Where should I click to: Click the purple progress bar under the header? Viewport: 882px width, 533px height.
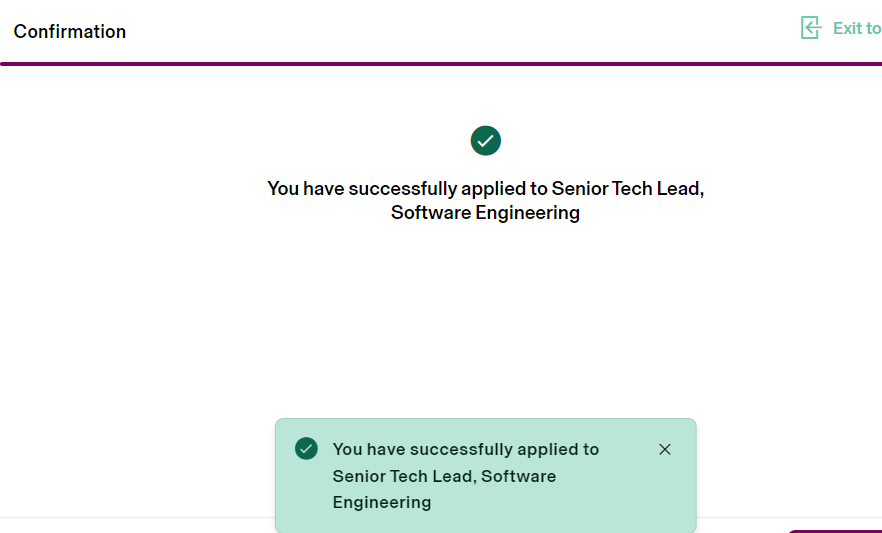440,63
